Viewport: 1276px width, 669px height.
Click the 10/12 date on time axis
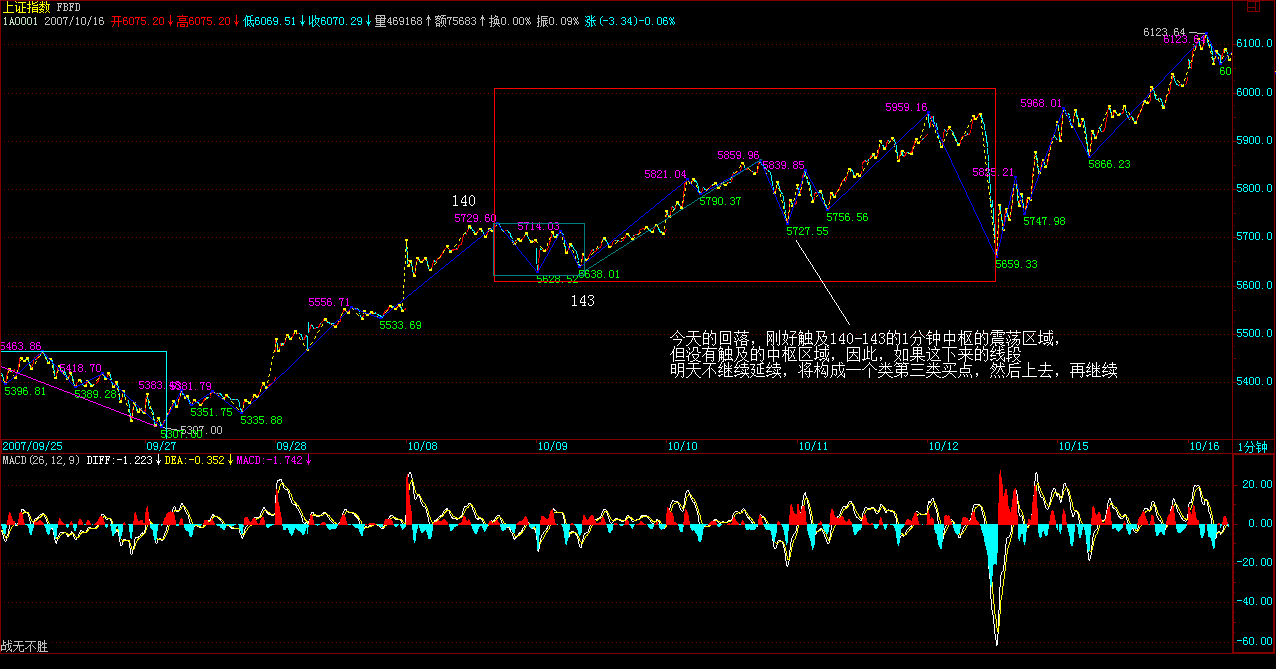[x=943, y=446]
